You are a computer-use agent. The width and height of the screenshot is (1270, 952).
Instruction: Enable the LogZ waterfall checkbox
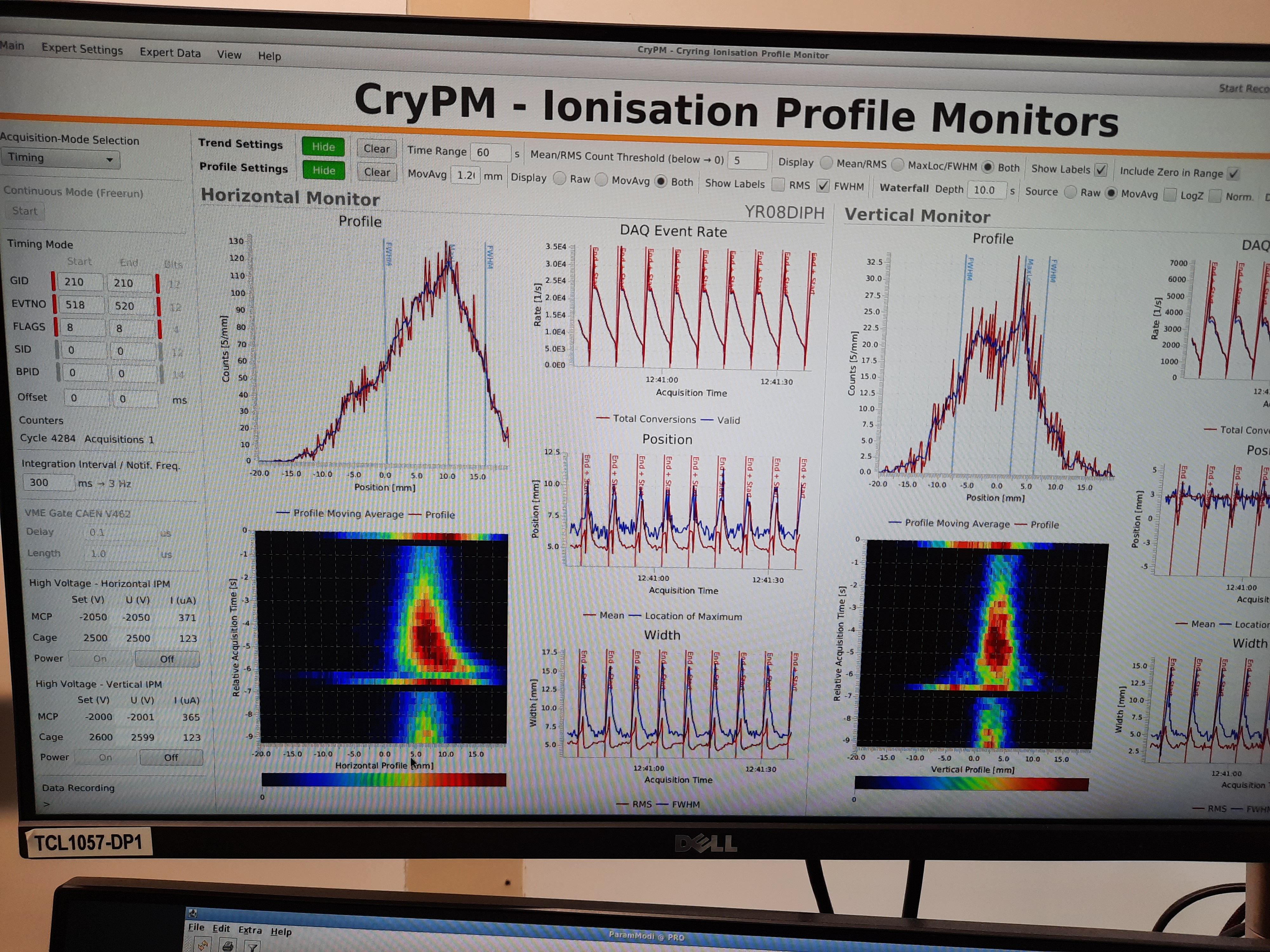[x=1170, y=195]
